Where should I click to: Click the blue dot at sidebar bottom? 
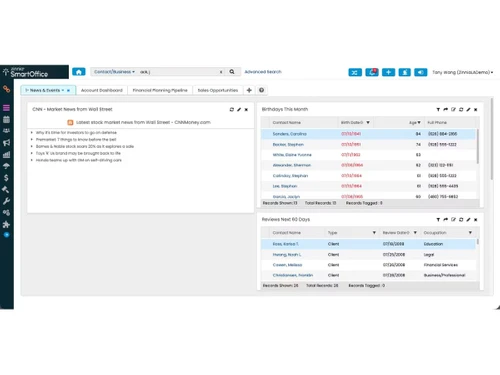point(6,235)
